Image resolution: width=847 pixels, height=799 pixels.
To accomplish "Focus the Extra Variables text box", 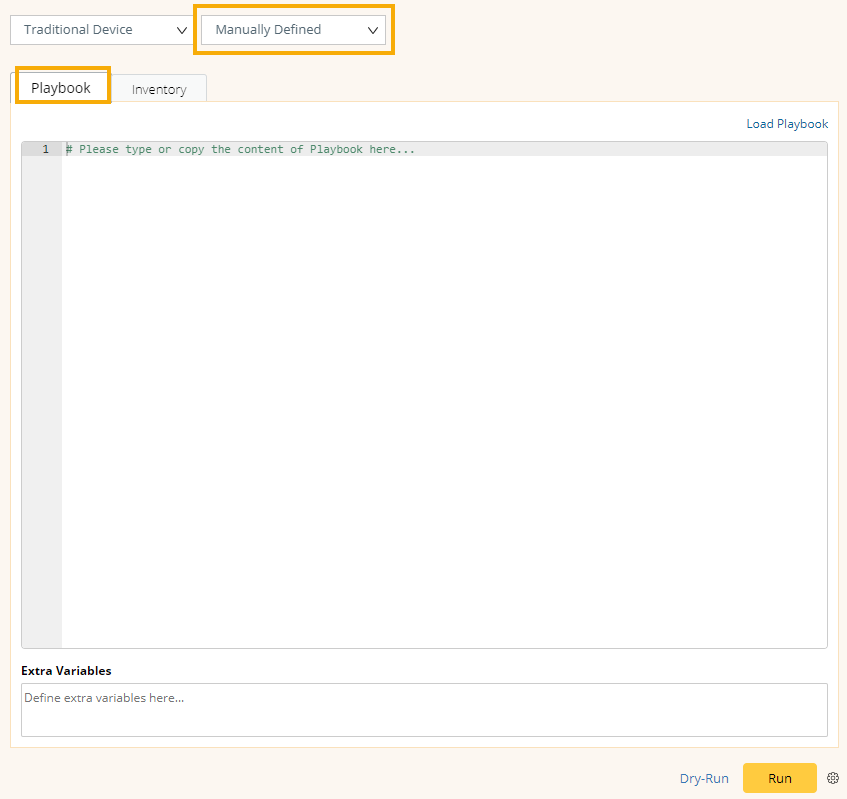I will click(x=424, y=710).
